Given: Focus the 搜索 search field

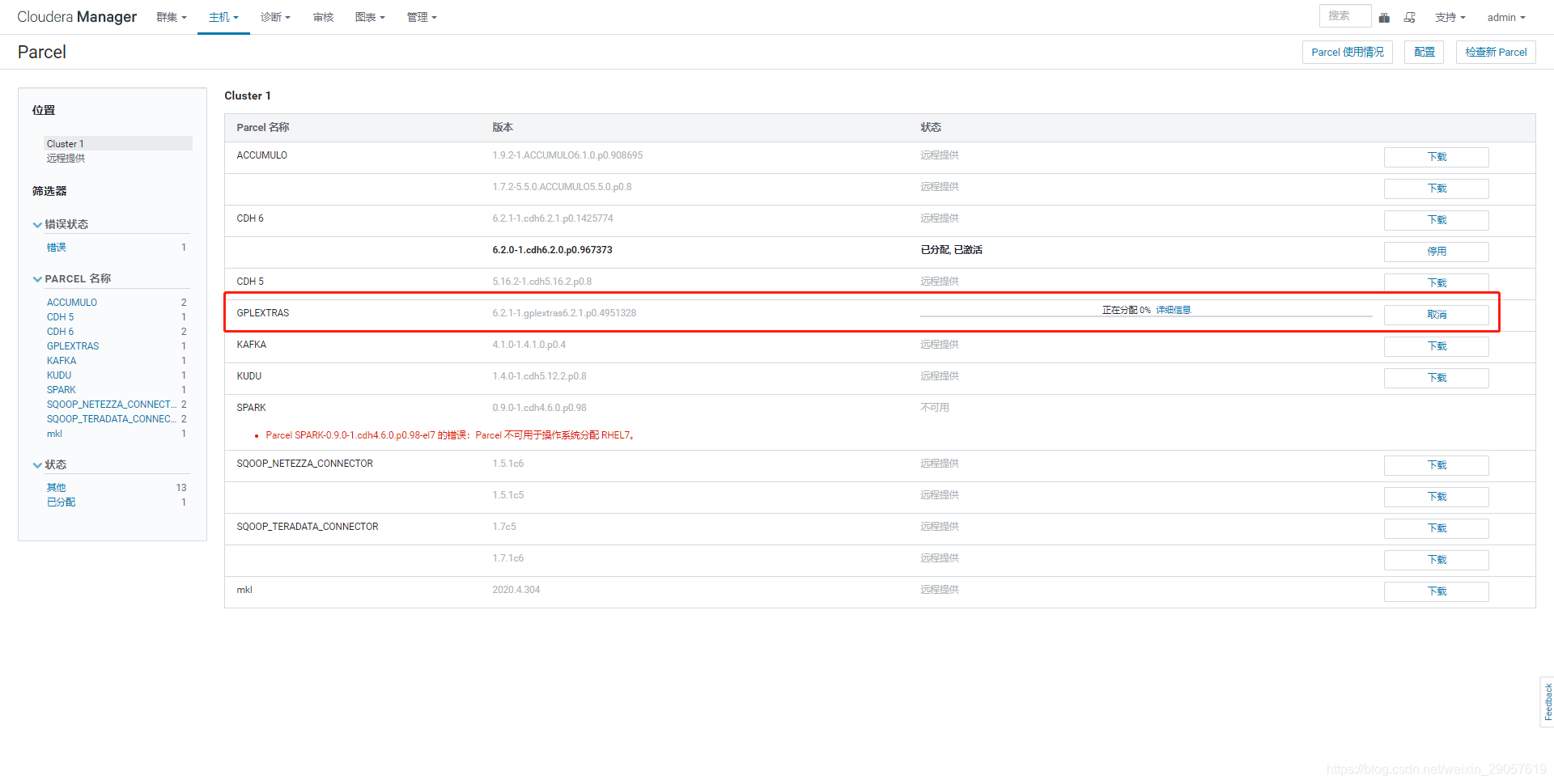Looking at the screenshot, I should click(x=1345, y=15).
